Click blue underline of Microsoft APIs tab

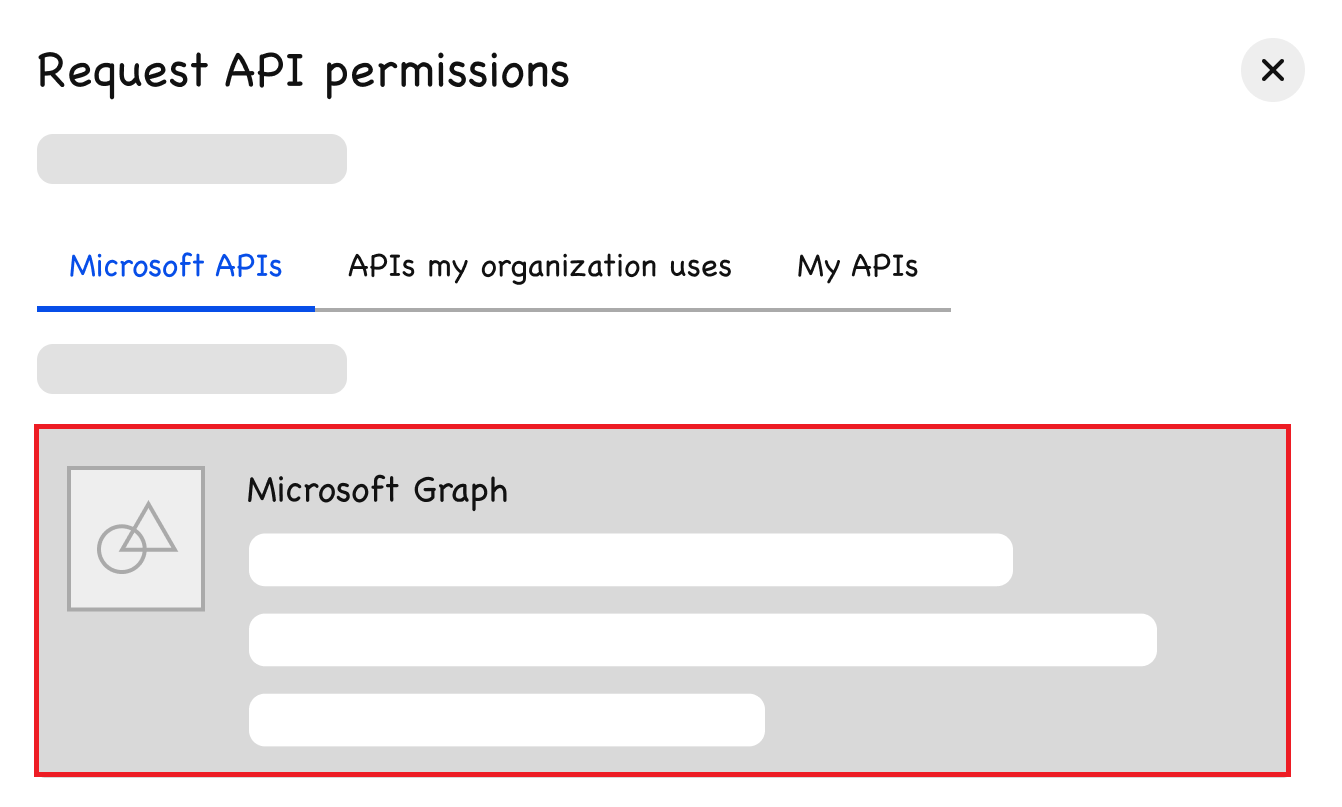pos(175,309)
